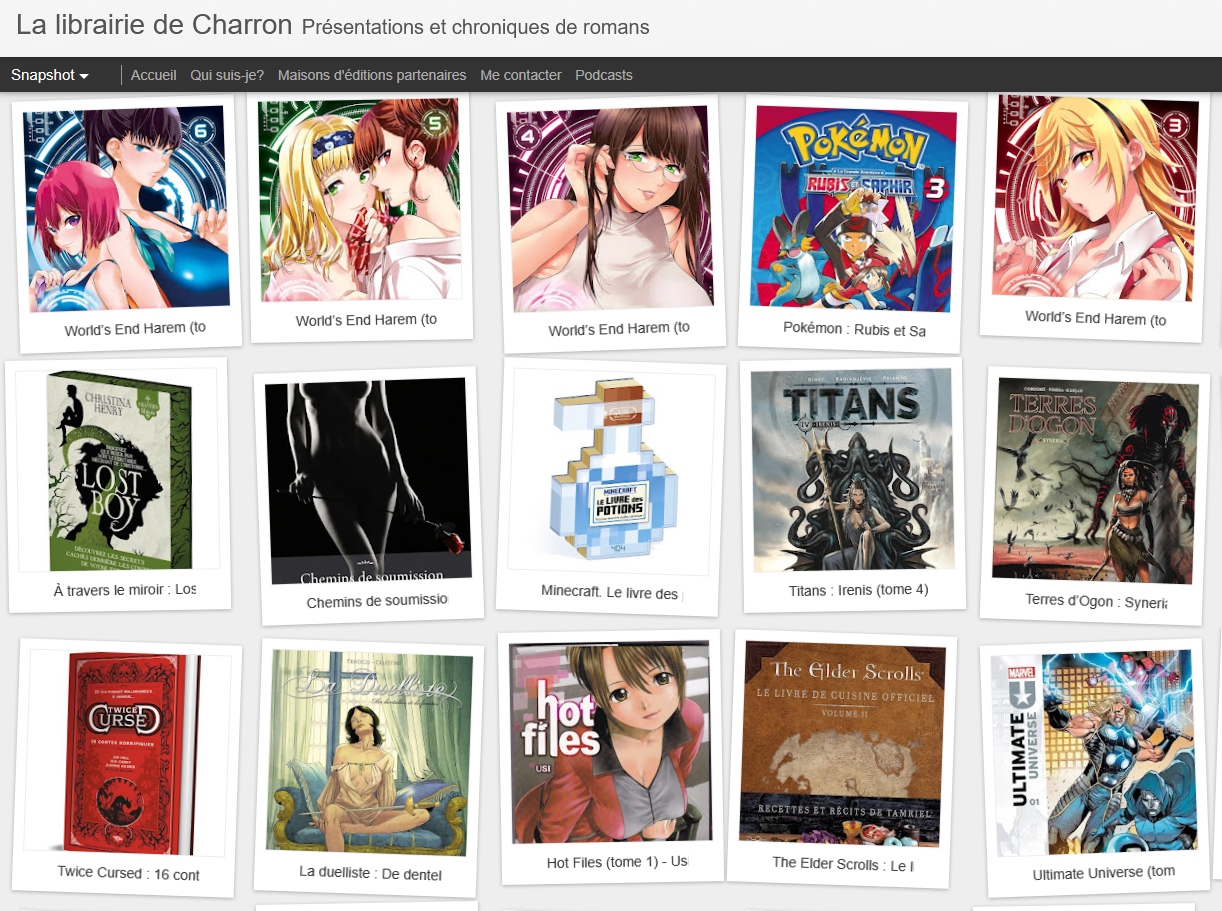1222x911 pixels.
Task: Open the Terres d'Ogon Syneria post
Action: 1096,480
